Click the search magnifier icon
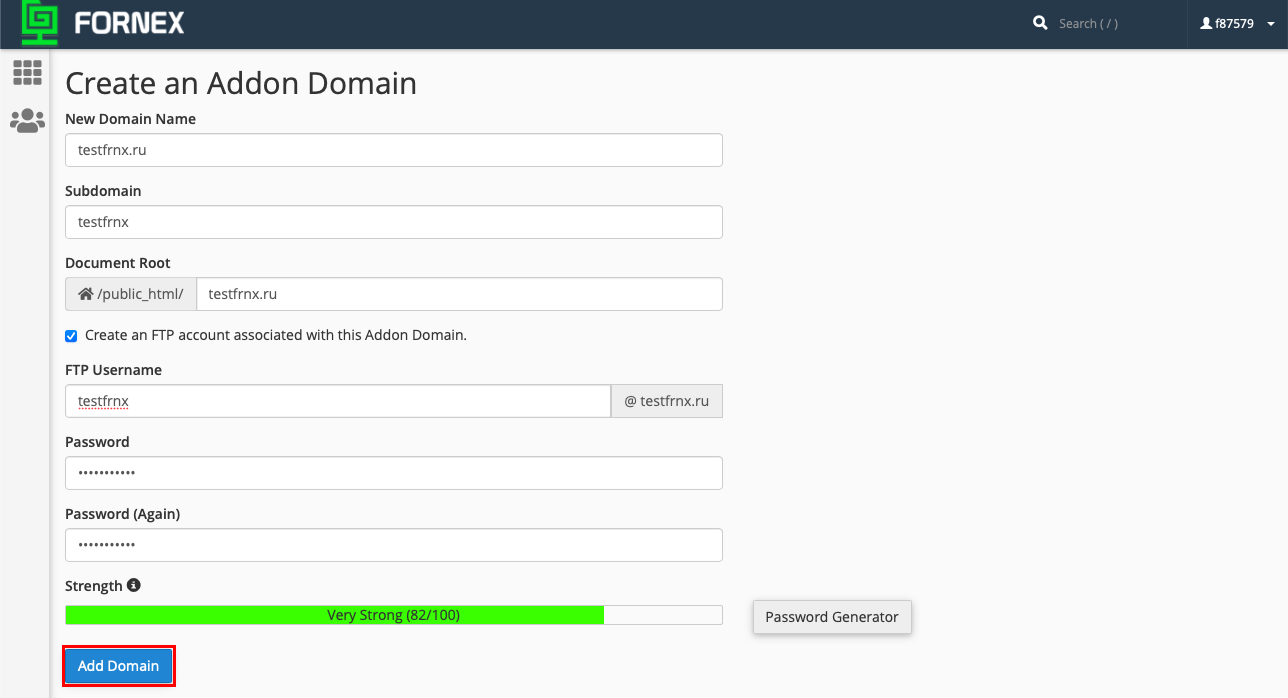 [x=1040, y=23]
